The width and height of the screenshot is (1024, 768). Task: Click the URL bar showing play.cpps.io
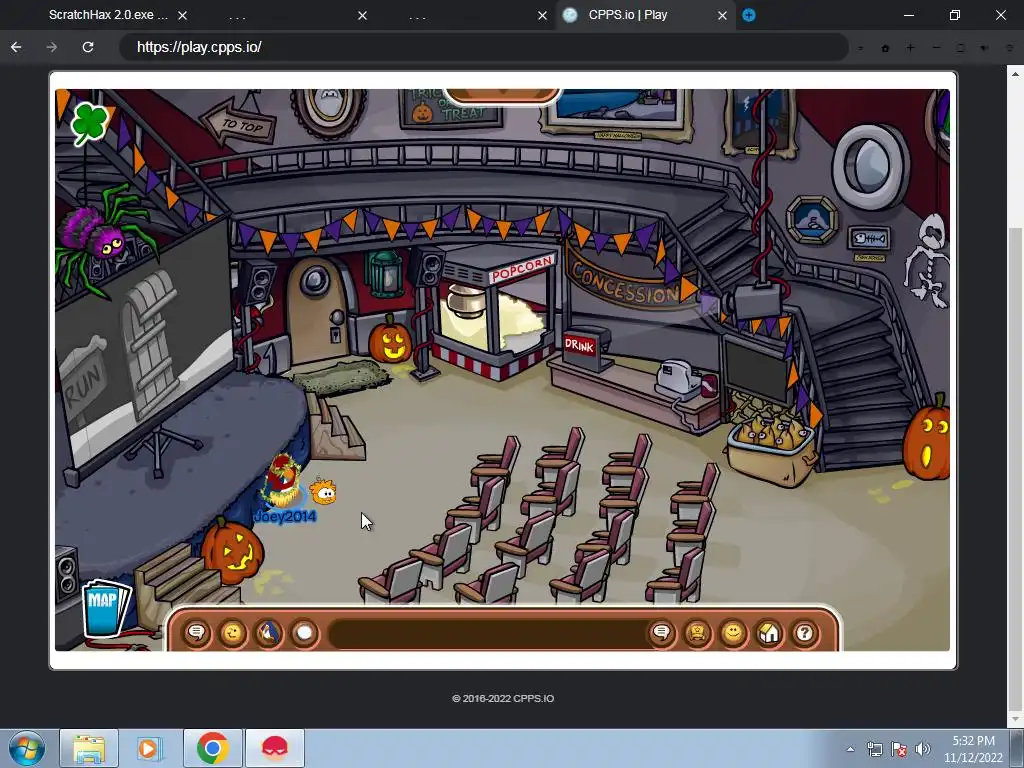click(x=483, y=47)
